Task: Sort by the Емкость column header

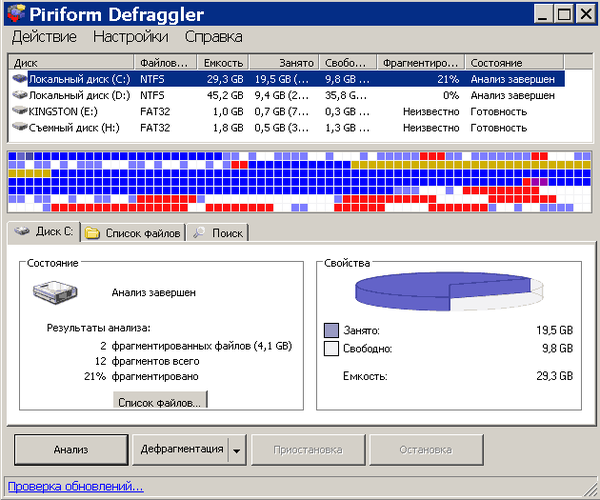Action: [x=223, y=63]
